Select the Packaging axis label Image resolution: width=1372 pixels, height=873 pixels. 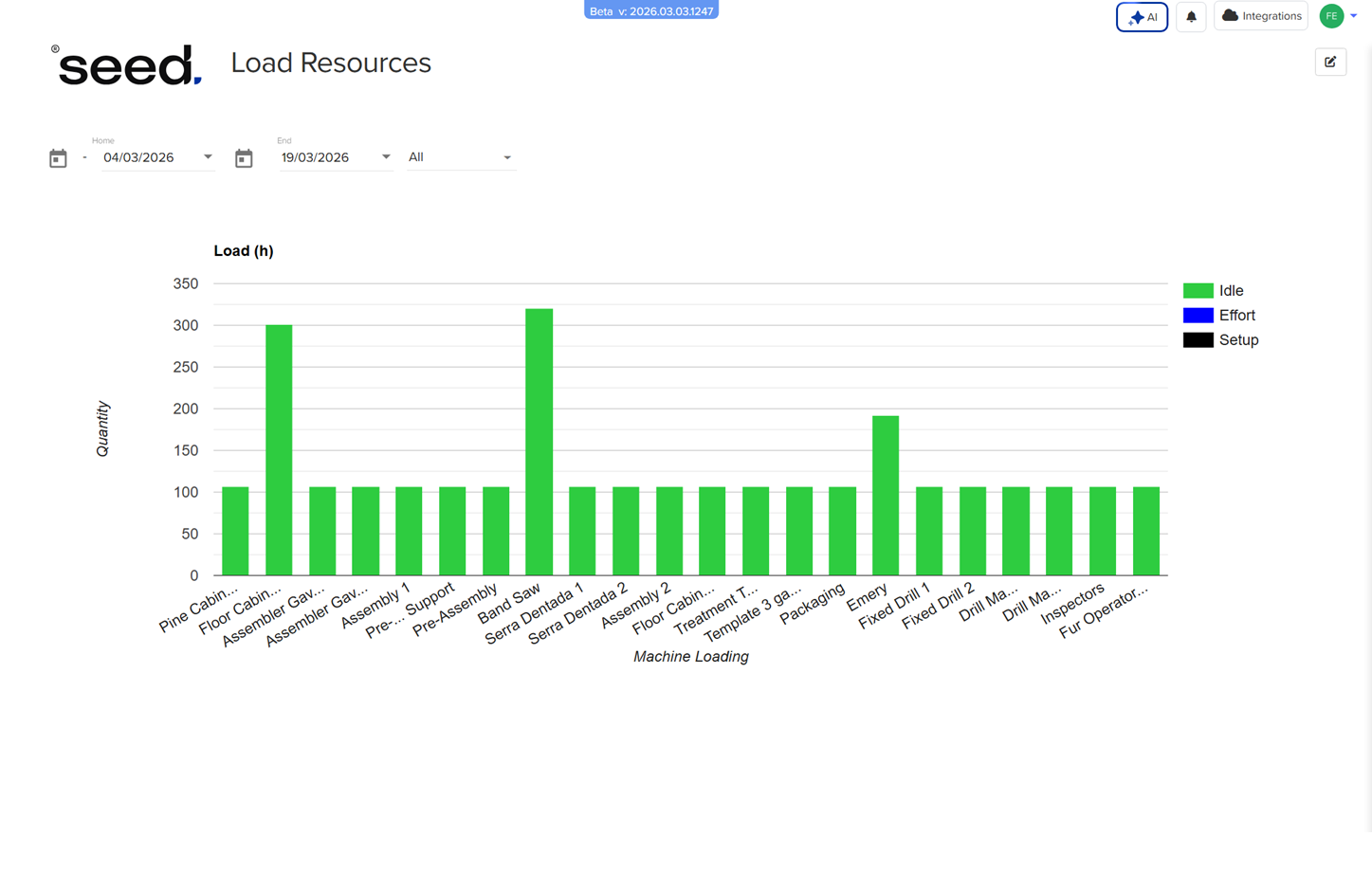(814, 604)
